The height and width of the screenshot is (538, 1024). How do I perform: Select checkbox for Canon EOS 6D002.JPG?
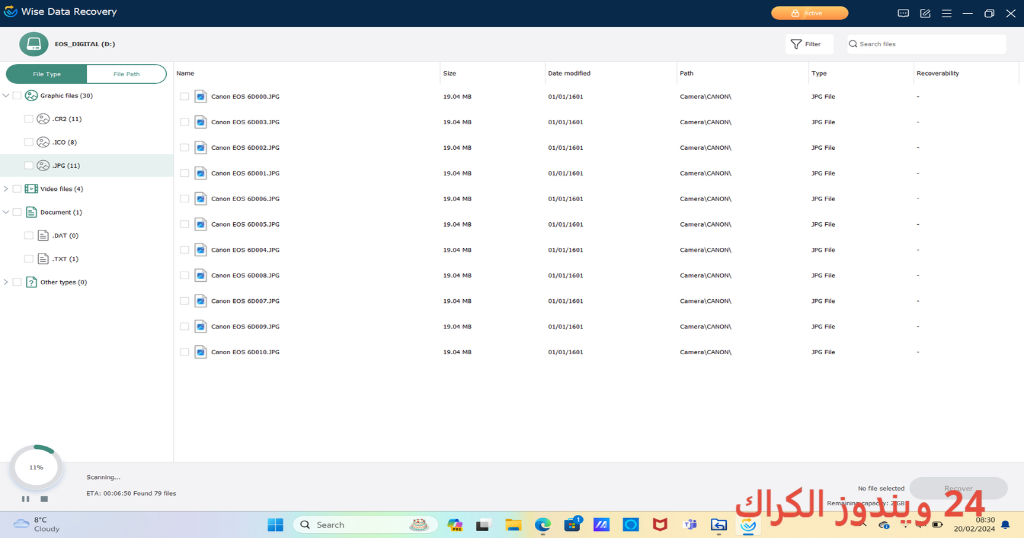185,148
